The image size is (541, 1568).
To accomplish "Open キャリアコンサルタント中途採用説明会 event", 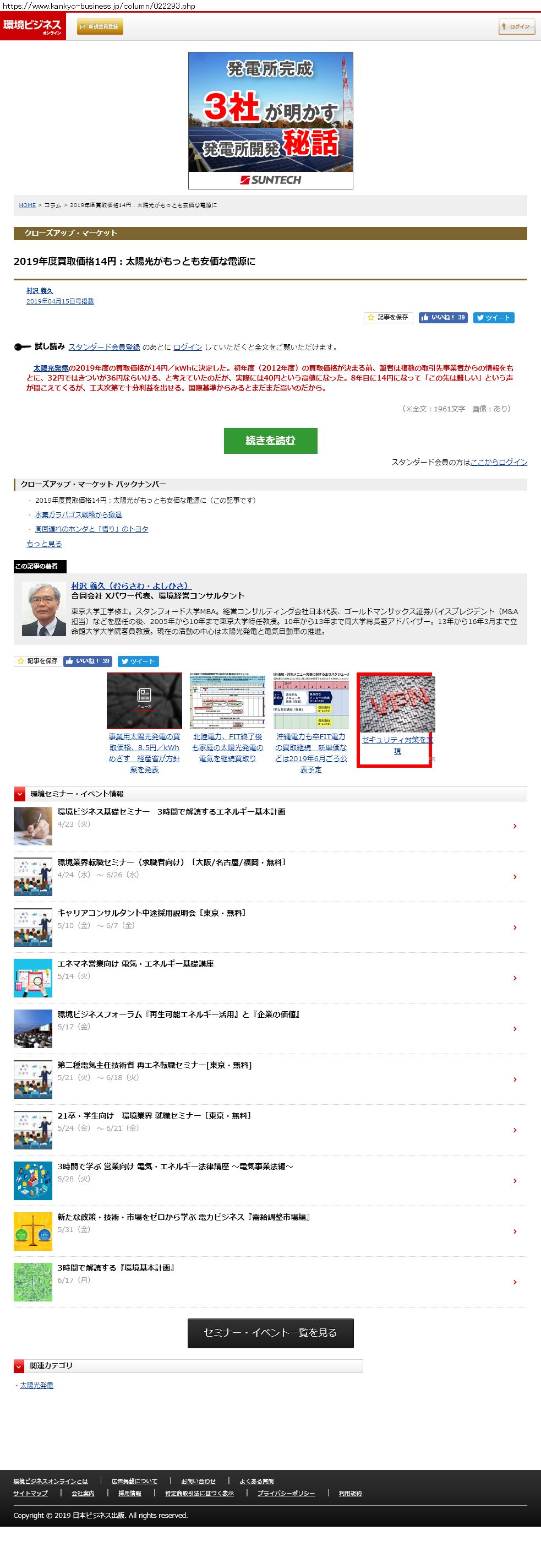I will pos(152,913).
